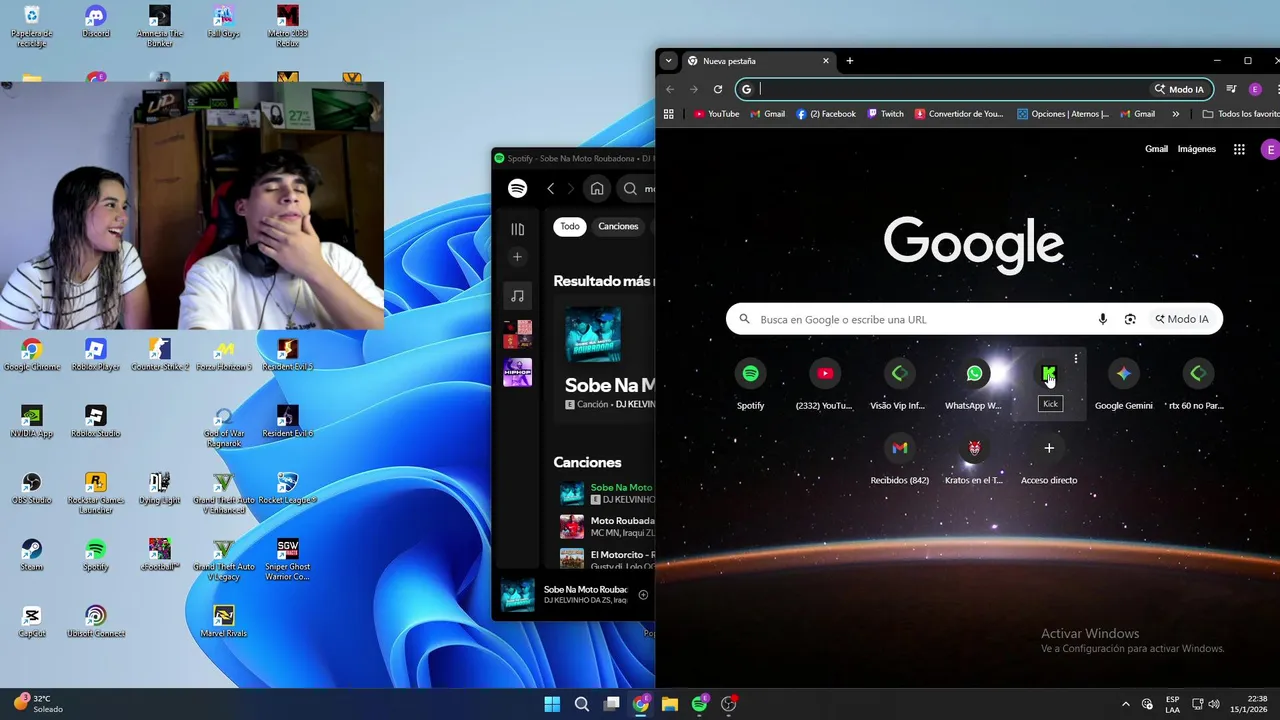The height and width of the screenshot is (720, 1280).
Task: Reload the page in Chrome
Action: click(x=718, y=89)
